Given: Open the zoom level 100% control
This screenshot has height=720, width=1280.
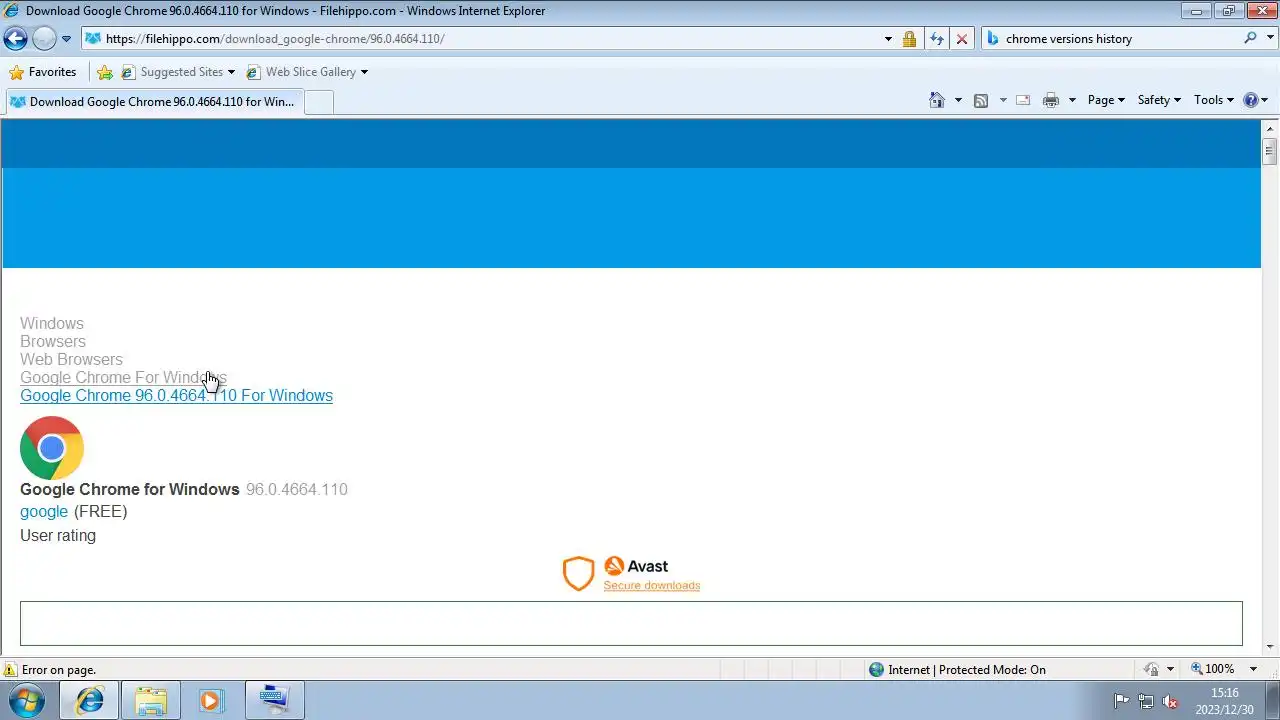Looking at the screenshot, I should (x=1212, y=669).
